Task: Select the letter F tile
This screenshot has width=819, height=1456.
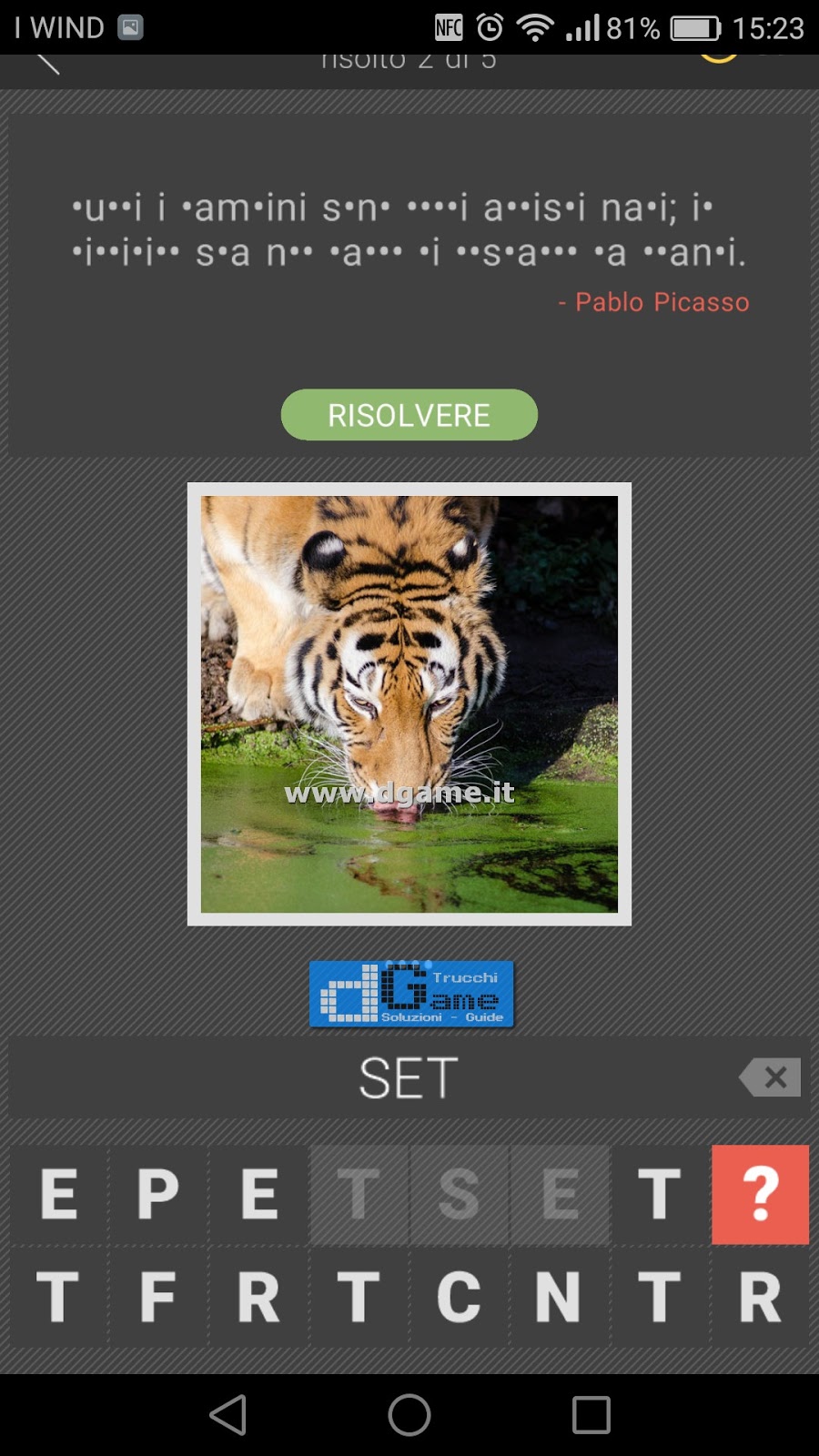Action: pos(158,1297)
